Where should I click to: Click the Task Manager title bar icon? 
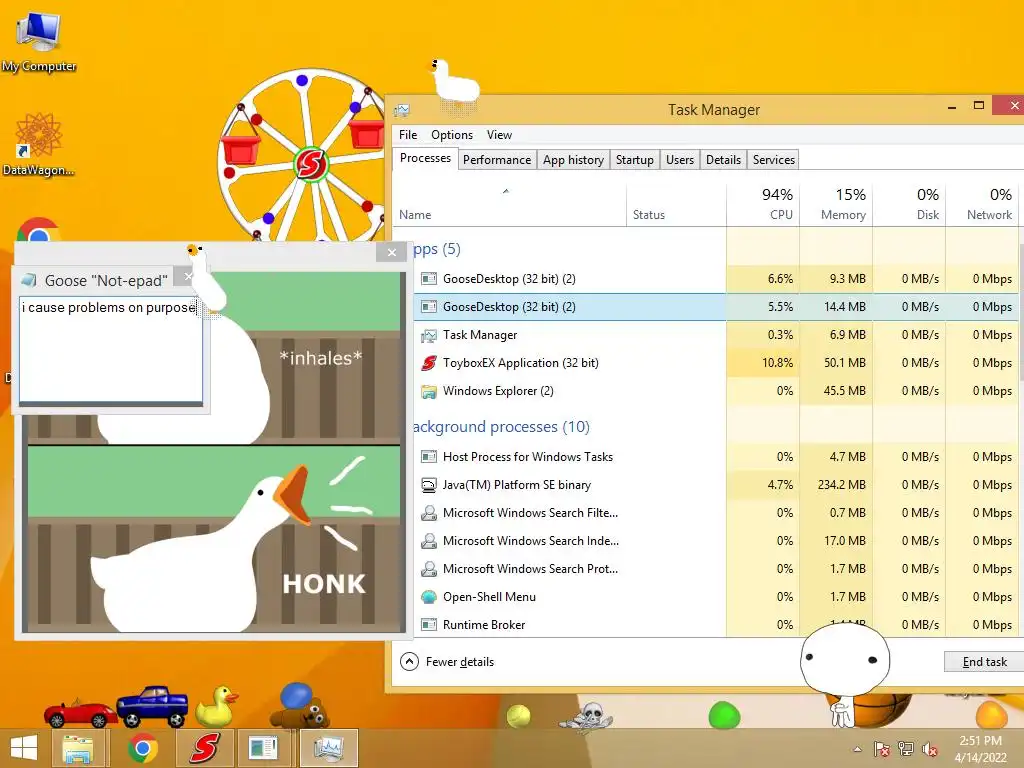pyautogui.click(x=402, y=110)
